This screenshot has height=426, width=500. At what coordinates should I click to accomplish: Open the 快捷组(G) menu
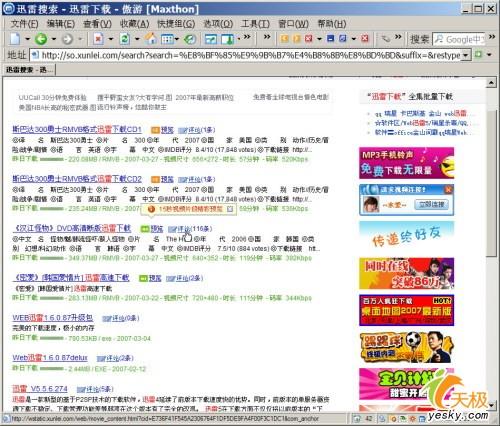pos(176,24)
